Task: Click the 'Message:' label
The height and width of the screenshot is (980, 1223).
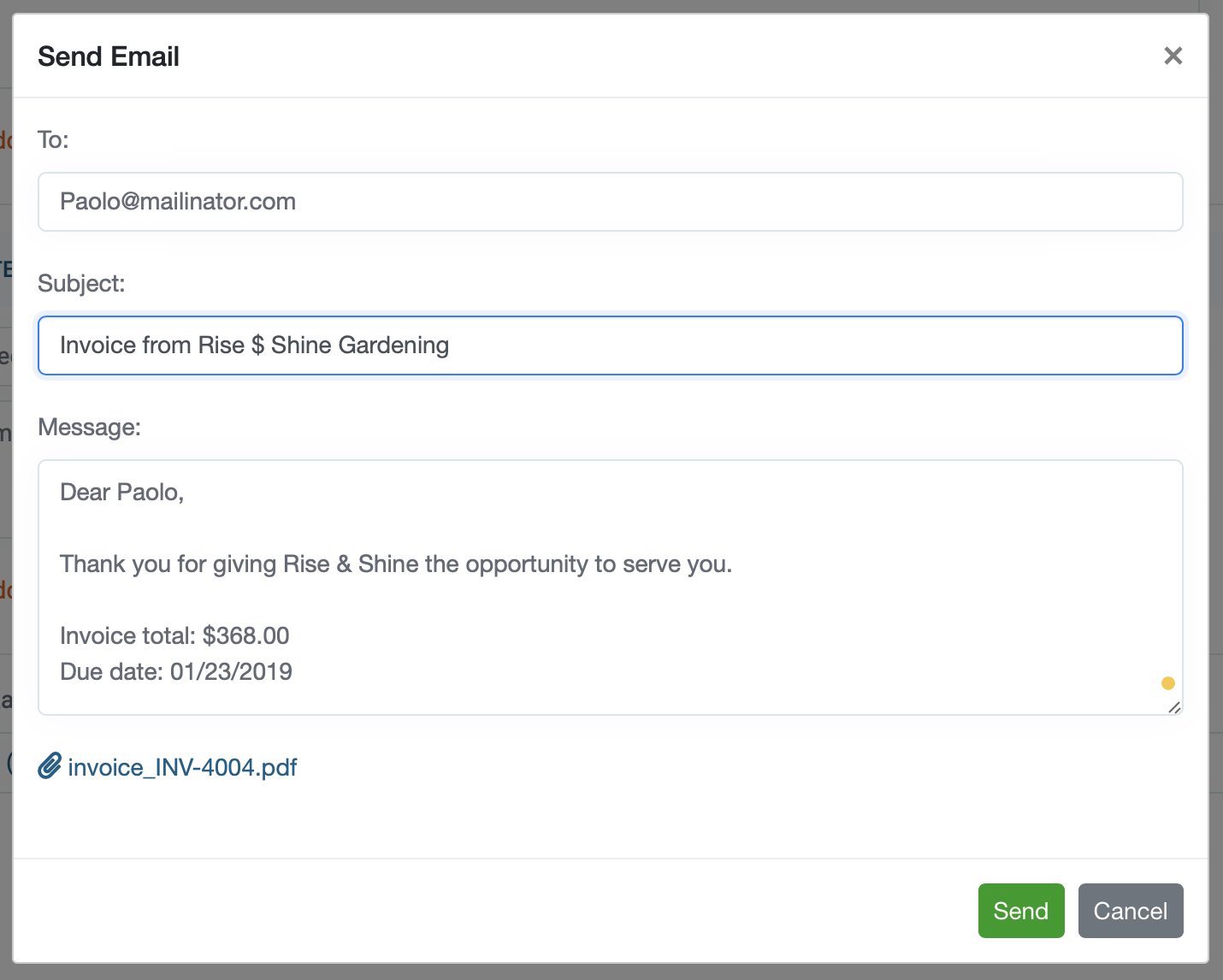Action: [x=89, y=427]
